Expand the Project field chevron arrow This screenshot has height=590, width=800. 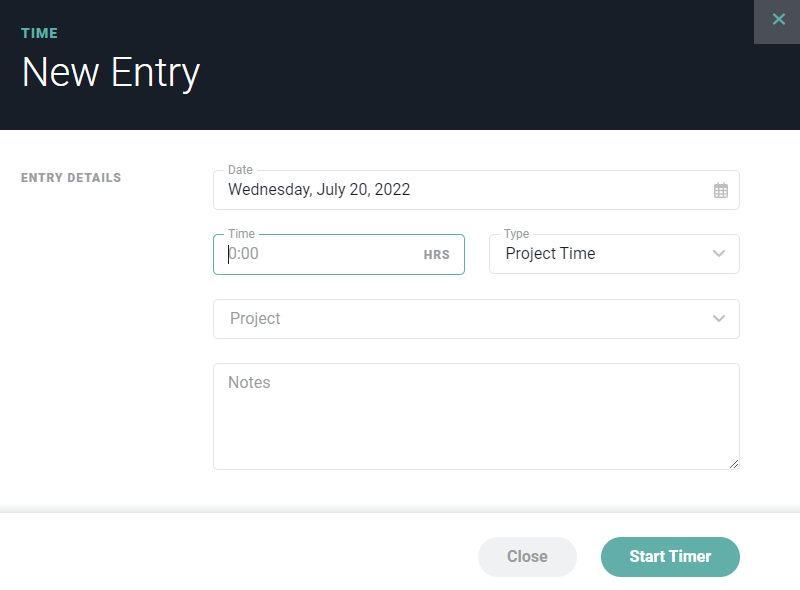click(719, 319)
